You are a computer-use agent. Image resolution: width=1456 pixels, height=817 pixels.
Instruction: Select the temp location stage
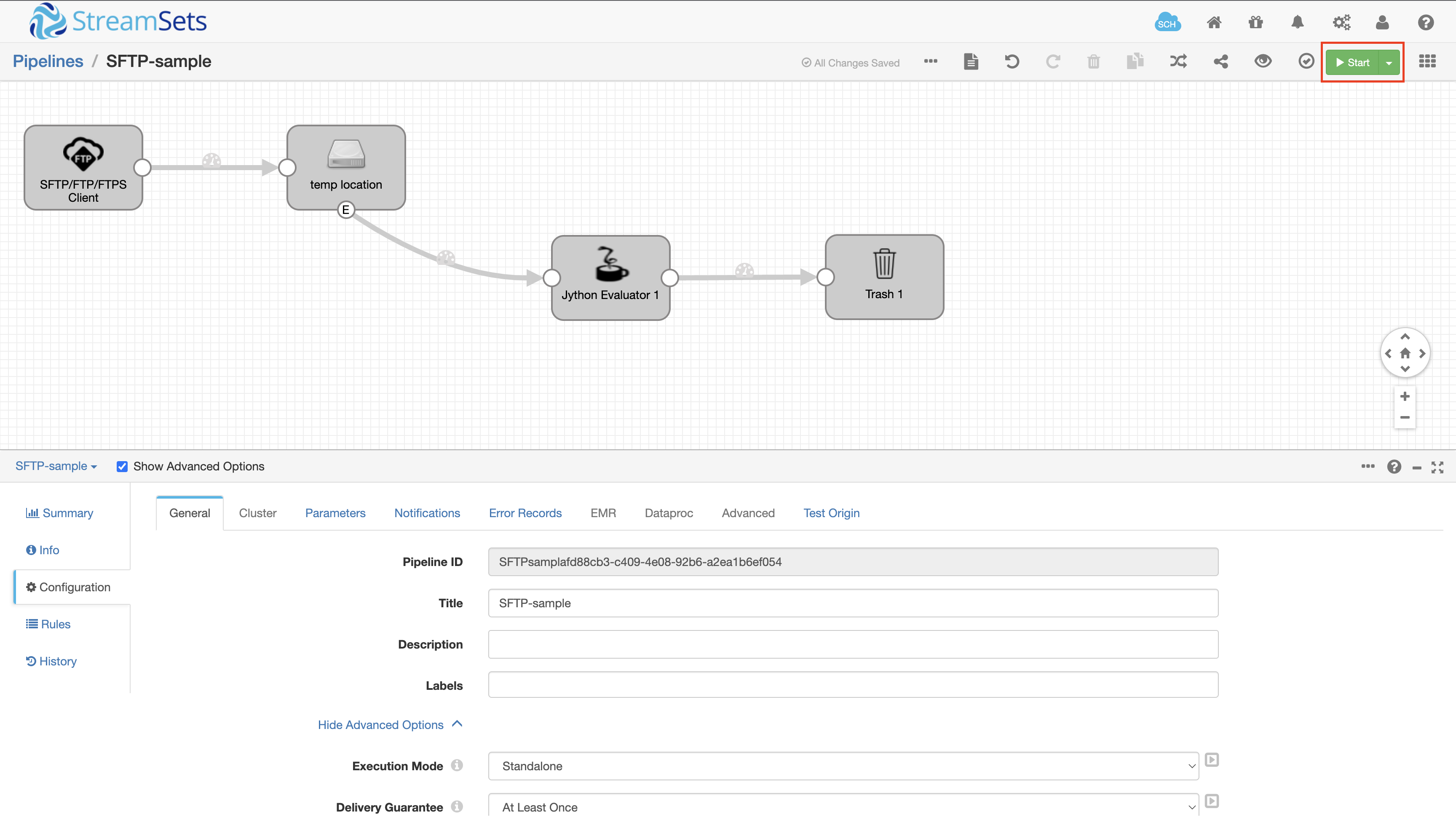pyautogui.click(x=346, y=168)
